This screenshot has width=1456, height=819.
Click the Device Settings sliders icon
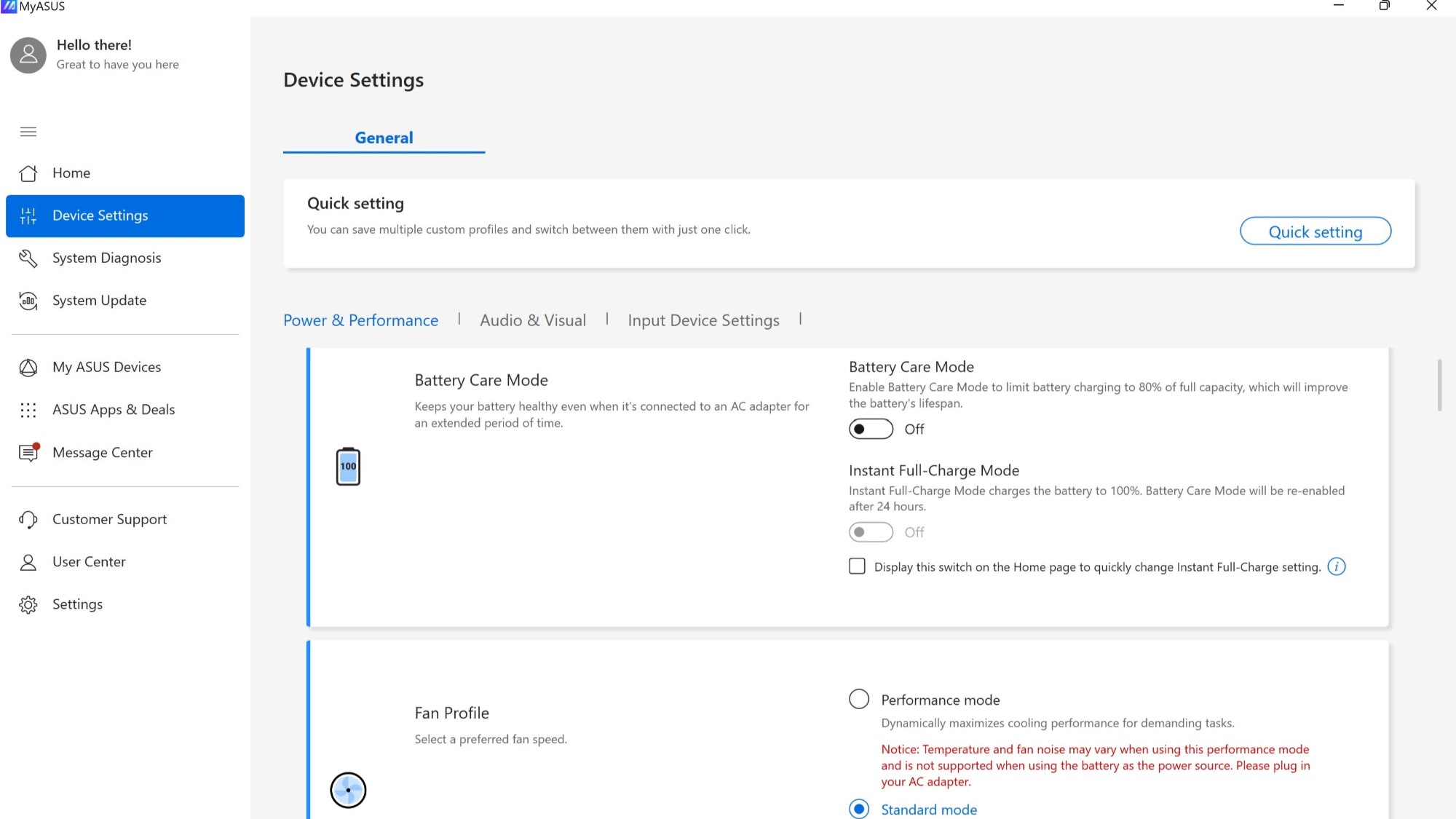pyautogui.click(x=28, y=215)
